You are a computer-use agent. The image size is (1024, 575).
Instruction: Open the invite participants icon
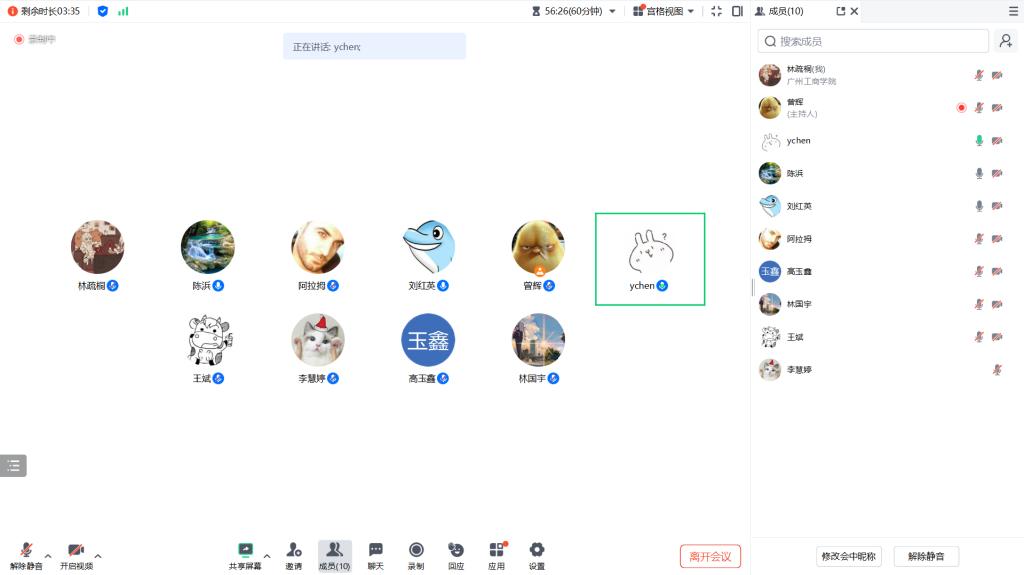click(x=294, y=555)
